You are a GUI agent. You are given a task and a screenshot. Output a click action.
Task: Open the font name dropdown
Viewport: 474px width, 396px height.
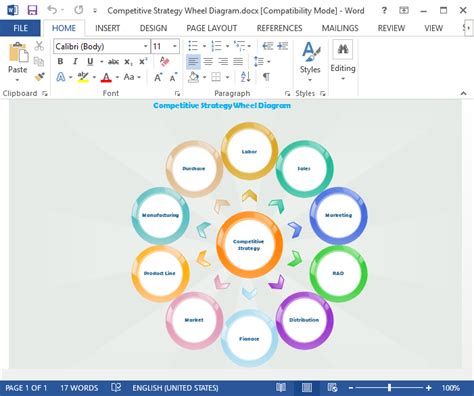coord(146,46)
